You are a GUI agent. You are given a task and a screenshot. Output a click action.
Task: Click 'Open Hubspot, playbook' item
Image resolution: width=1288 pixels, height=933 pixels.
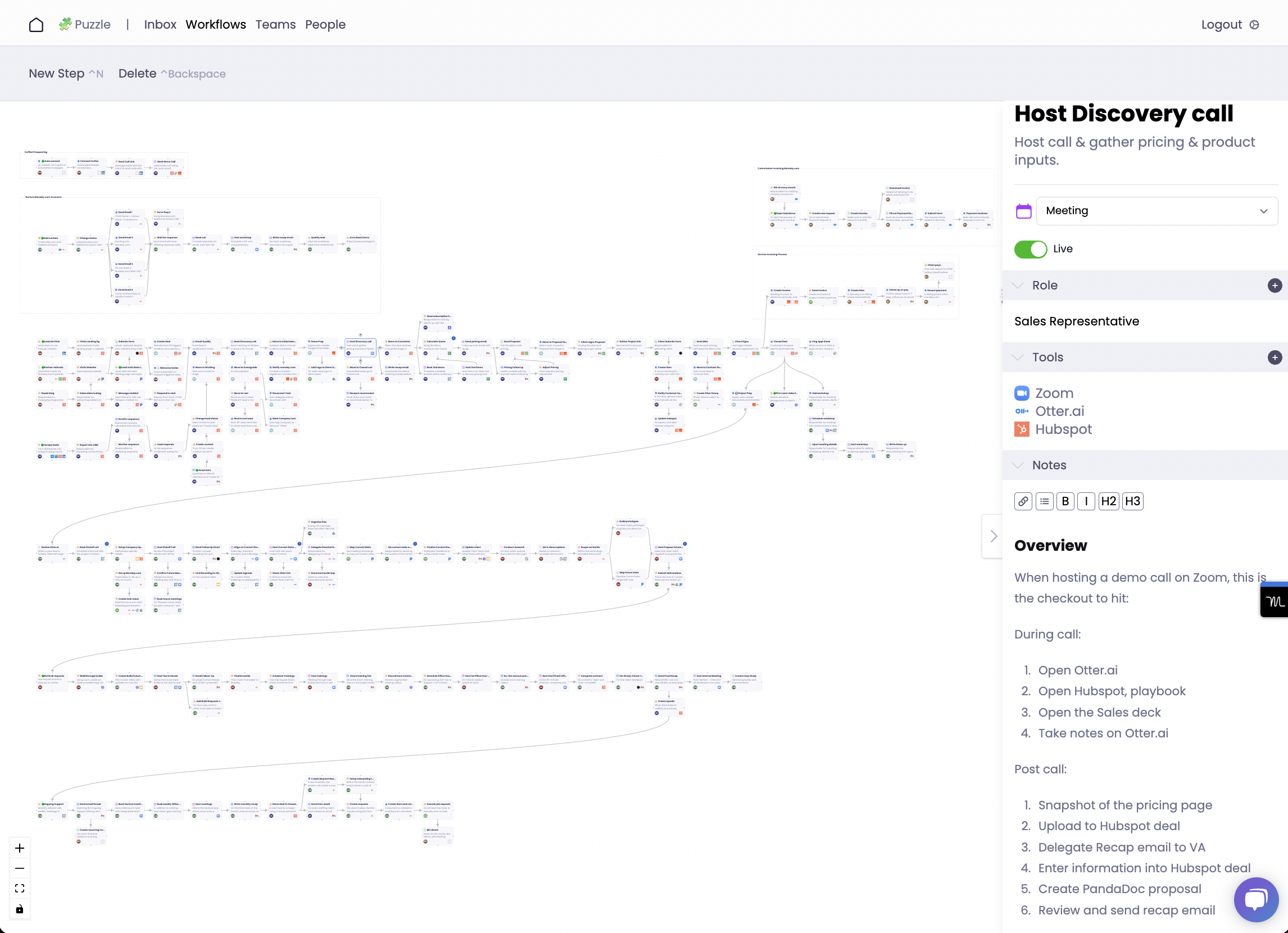(x=1112, y=691)
